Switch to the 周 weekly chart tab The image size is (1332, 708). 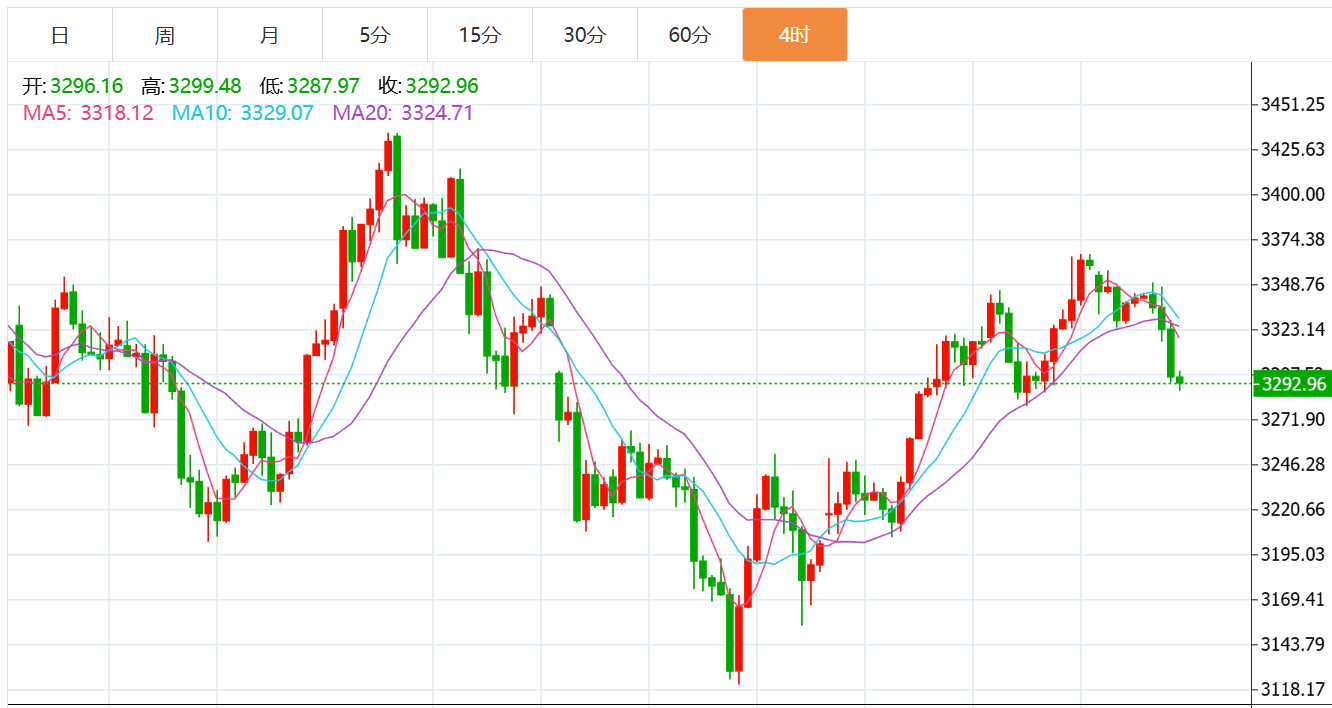tap(165, 35)
